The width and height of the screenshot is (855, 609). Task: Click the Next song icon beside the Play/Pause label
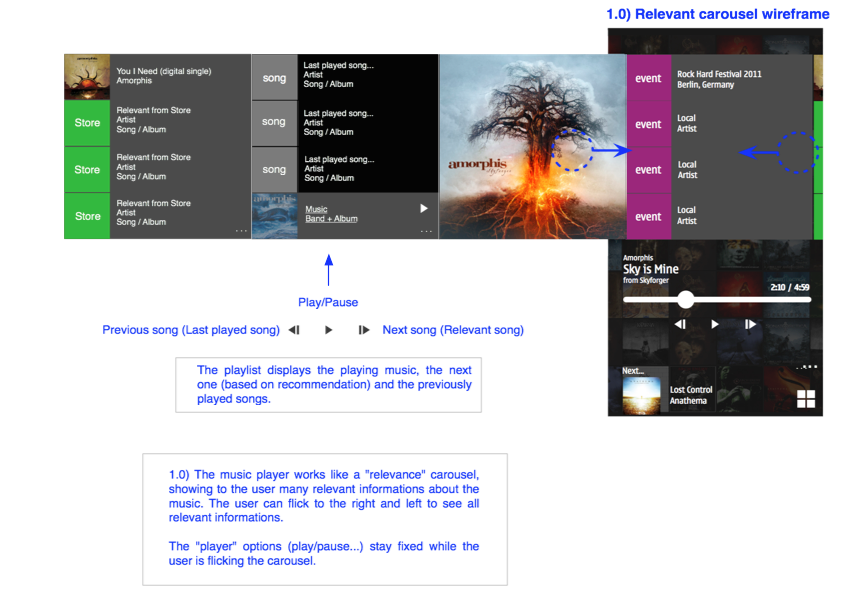pyautogui.click(x=364, y=330)
